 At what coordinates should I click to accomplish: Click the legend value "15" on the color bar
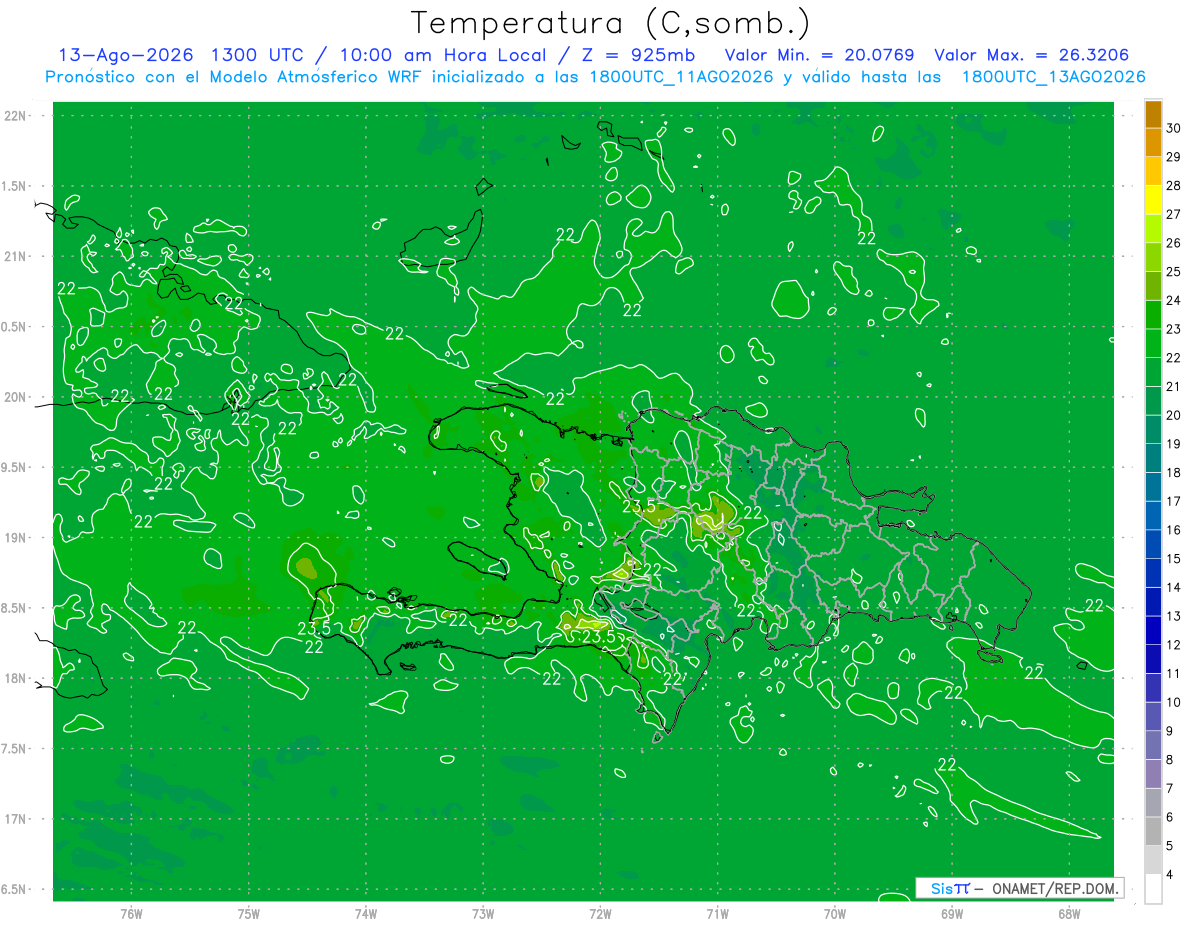pyautogui.click(x=1173, y=559)
